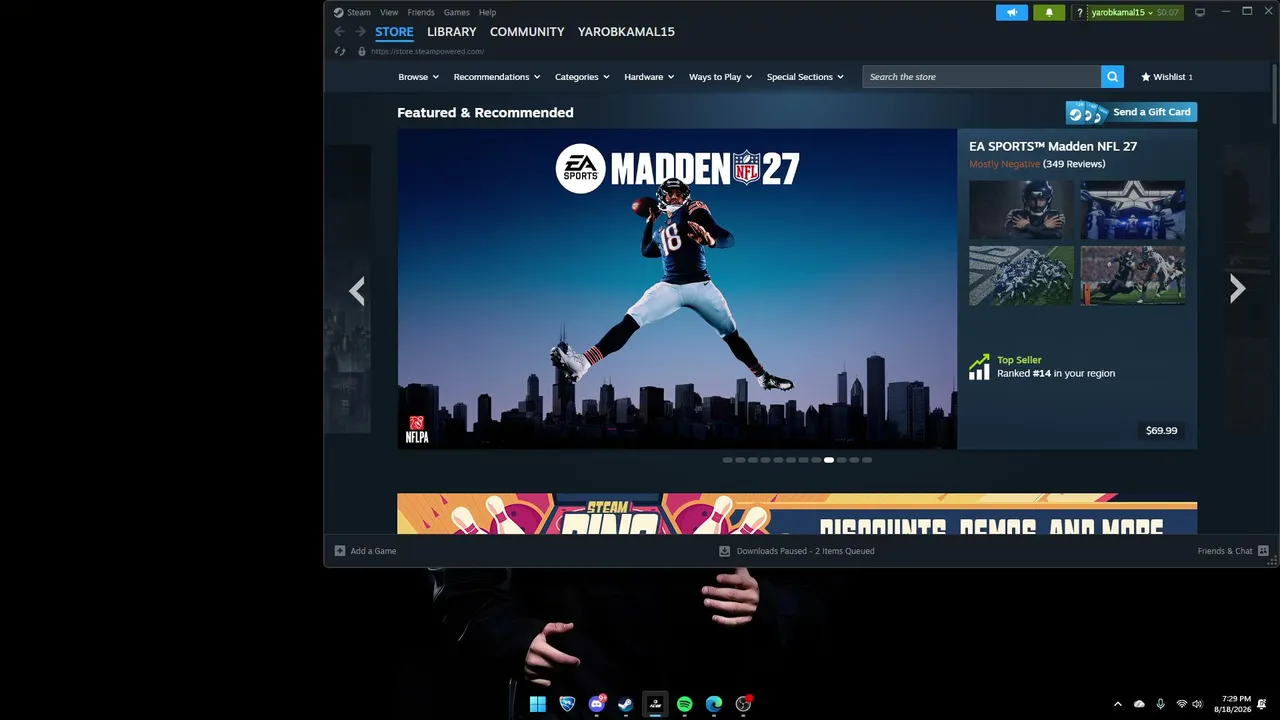
Task: Expand the Hardware dropdown
Action: pos(649,77)
